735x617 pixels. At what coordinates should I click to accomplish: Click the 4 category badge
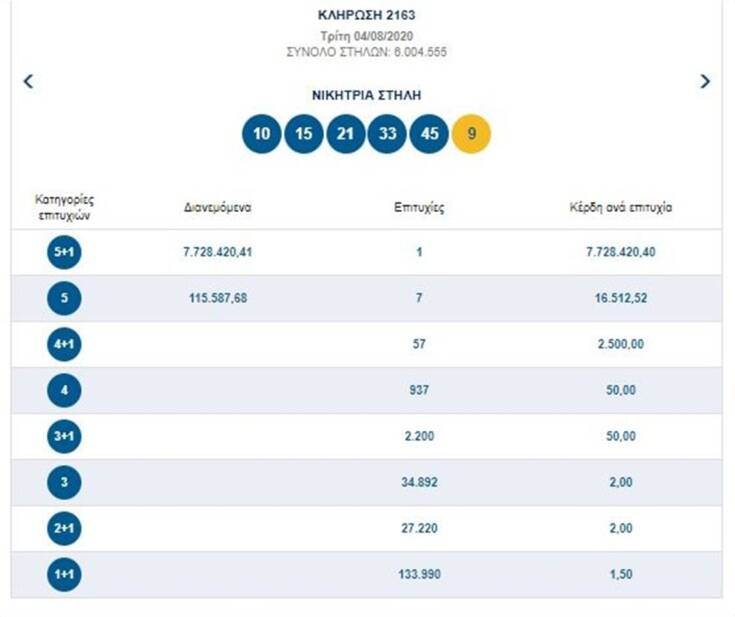pyautogui.click(x=64, y=390)
